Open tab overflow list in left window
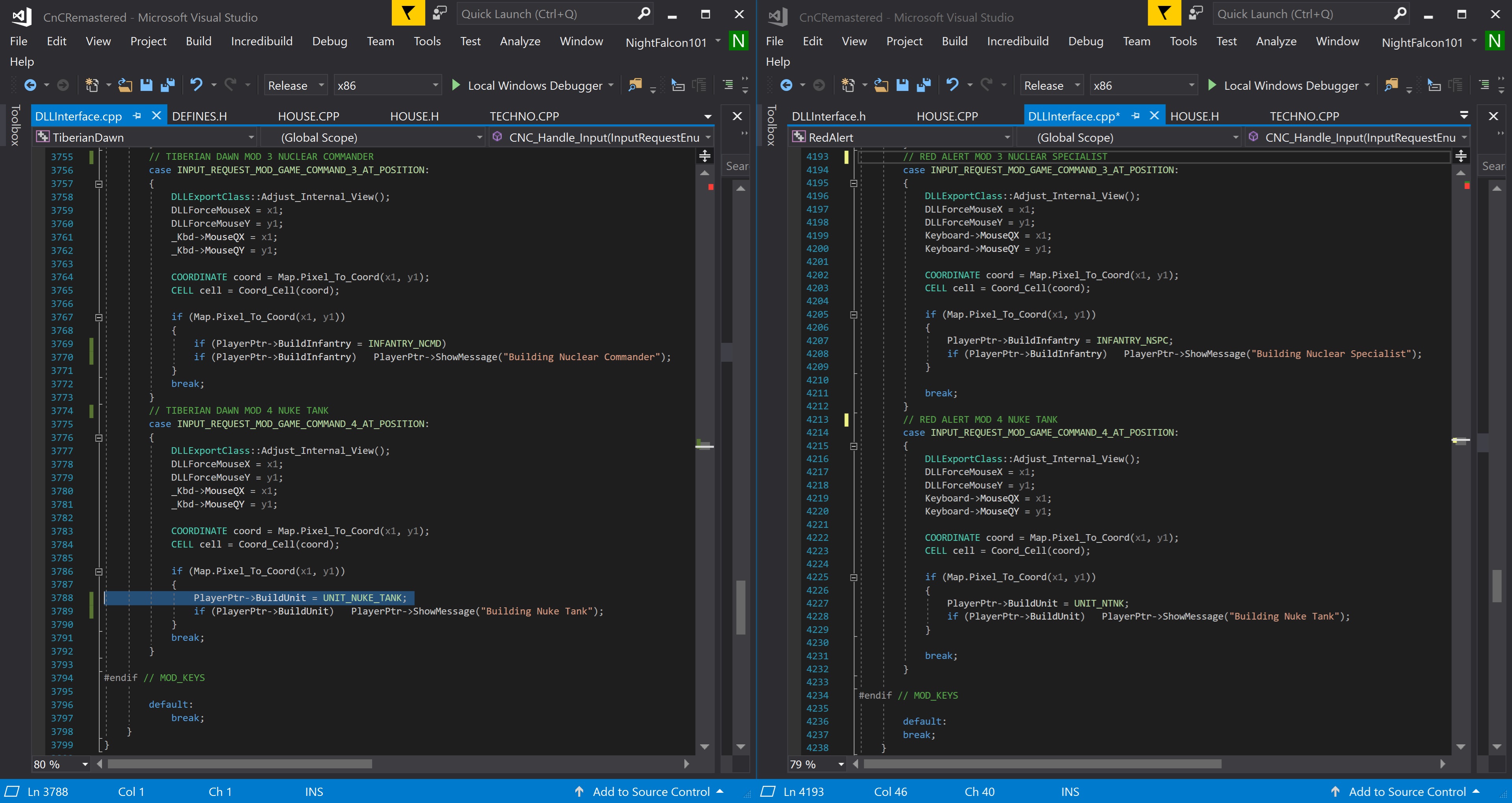This screenshot has width=1512, height=803. [707, 117]
